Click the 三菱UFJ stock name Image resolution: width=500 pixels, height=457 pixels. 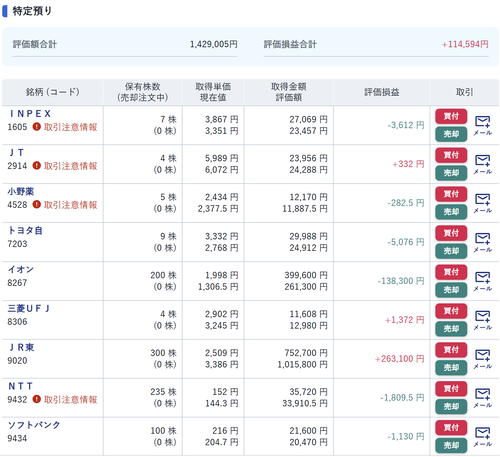click(x=29, y=308)
